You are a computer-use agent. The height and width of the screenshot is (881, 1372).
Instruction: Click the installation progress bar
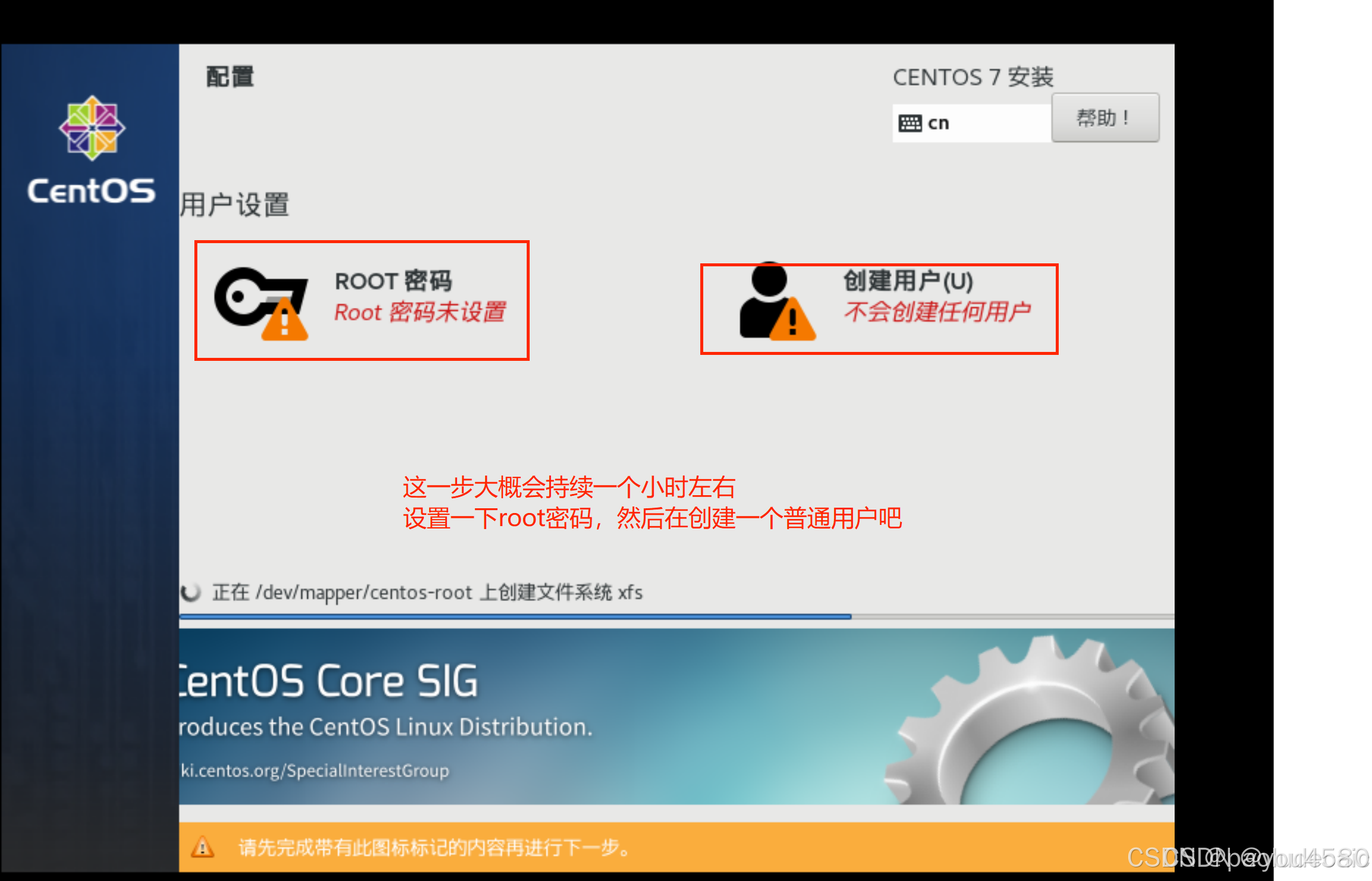click(x=676, y=617)
